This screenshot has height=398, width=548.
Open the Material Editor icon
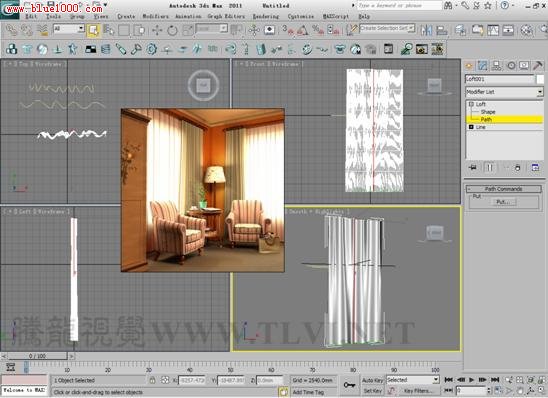coord(527,30)
